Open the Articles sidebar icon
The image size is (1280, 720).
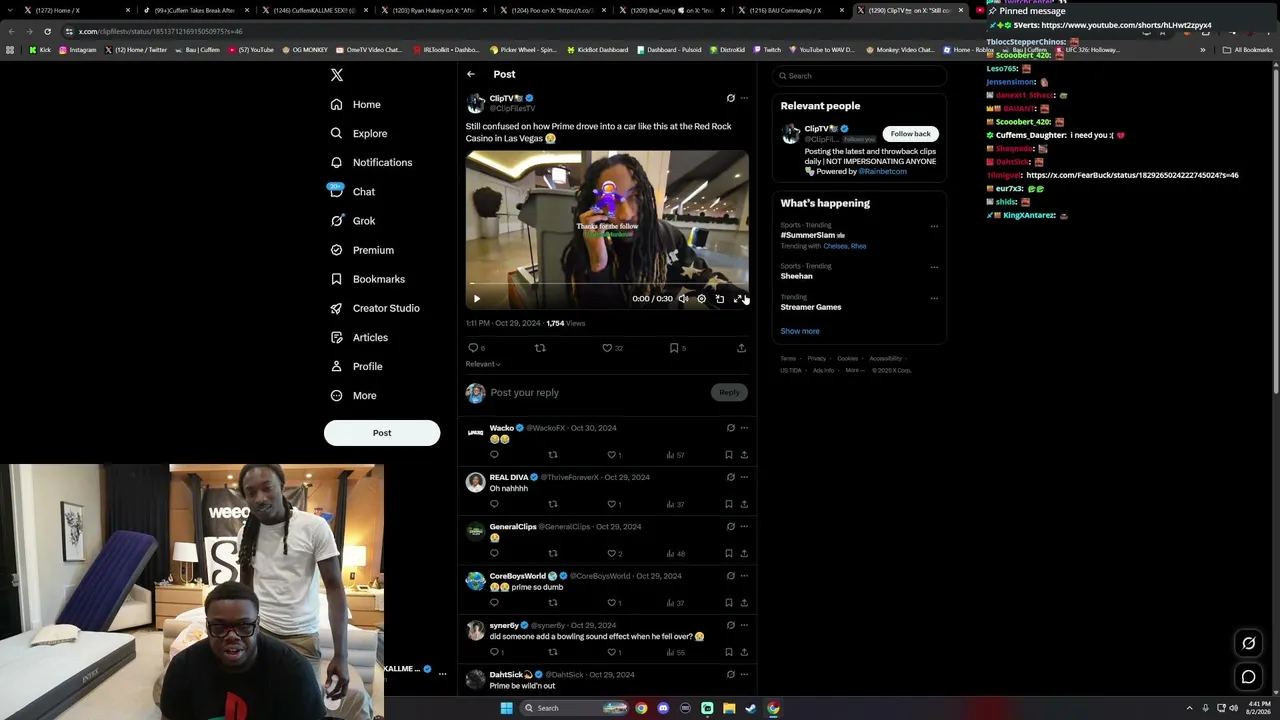[x=336, y=337]
